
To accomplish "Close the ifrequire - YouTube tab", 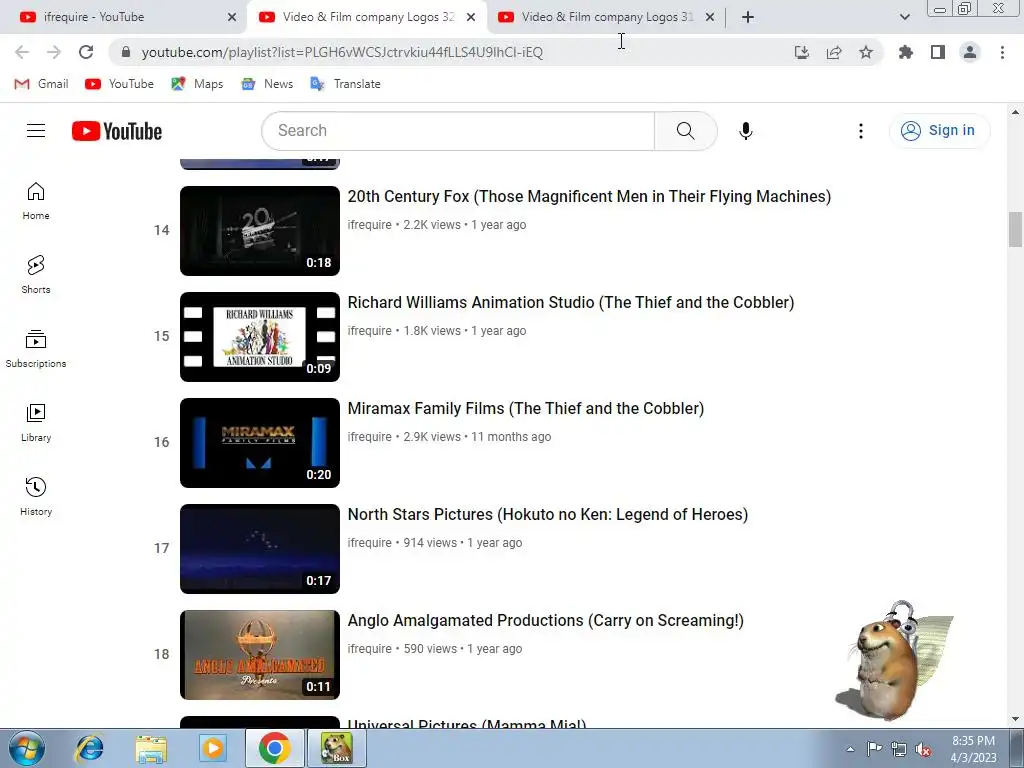I will [232, 17].
